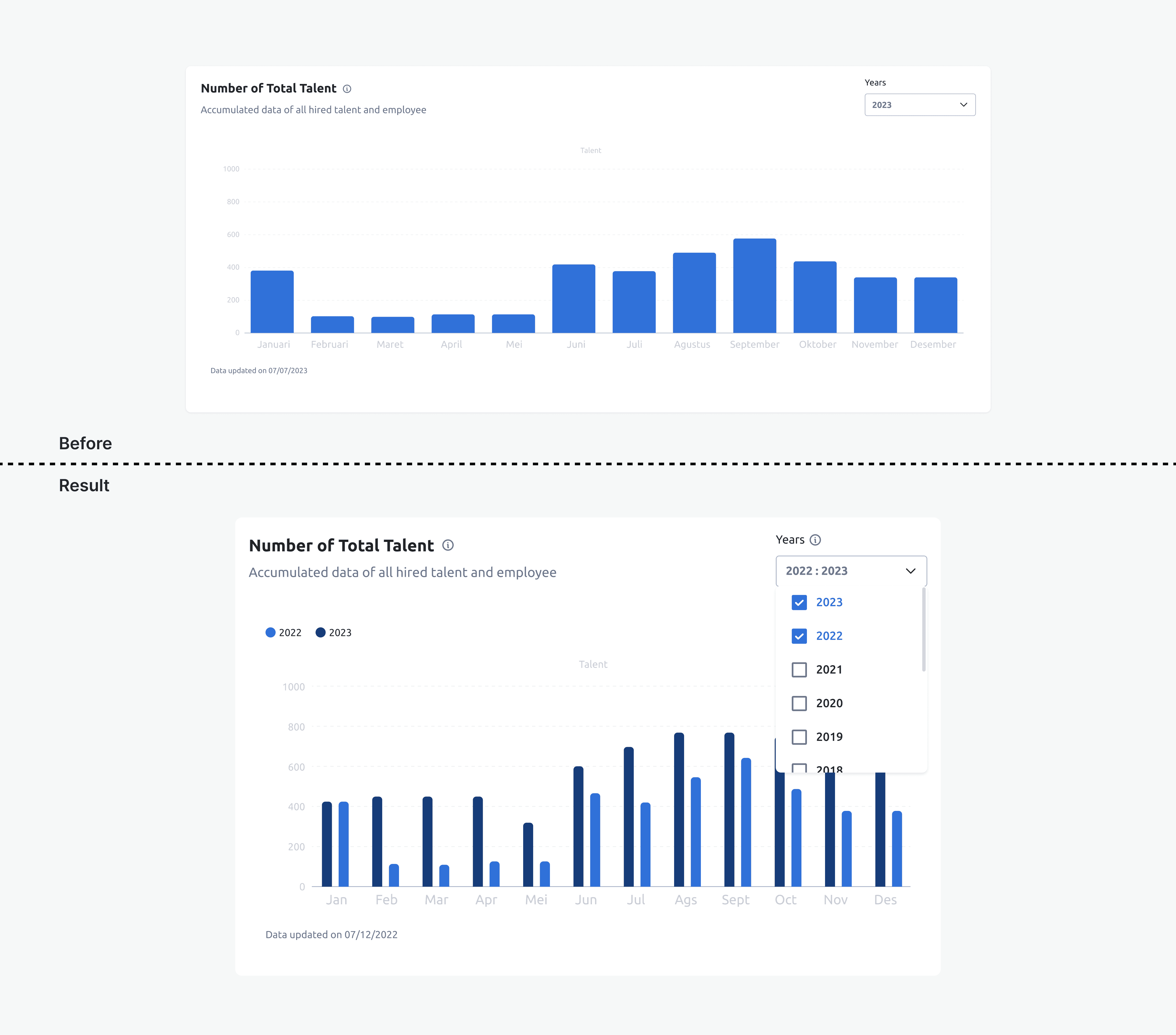Click the 2022 legend dot
Screen dimensions: 1176x1035
click(x=270, y=632)
